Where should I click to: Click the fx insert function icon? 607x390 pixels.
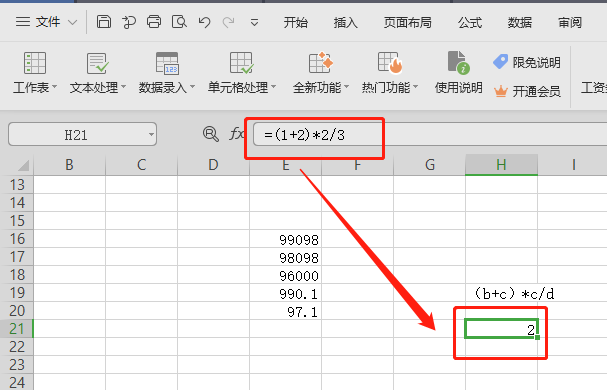(x=237, y=134)
